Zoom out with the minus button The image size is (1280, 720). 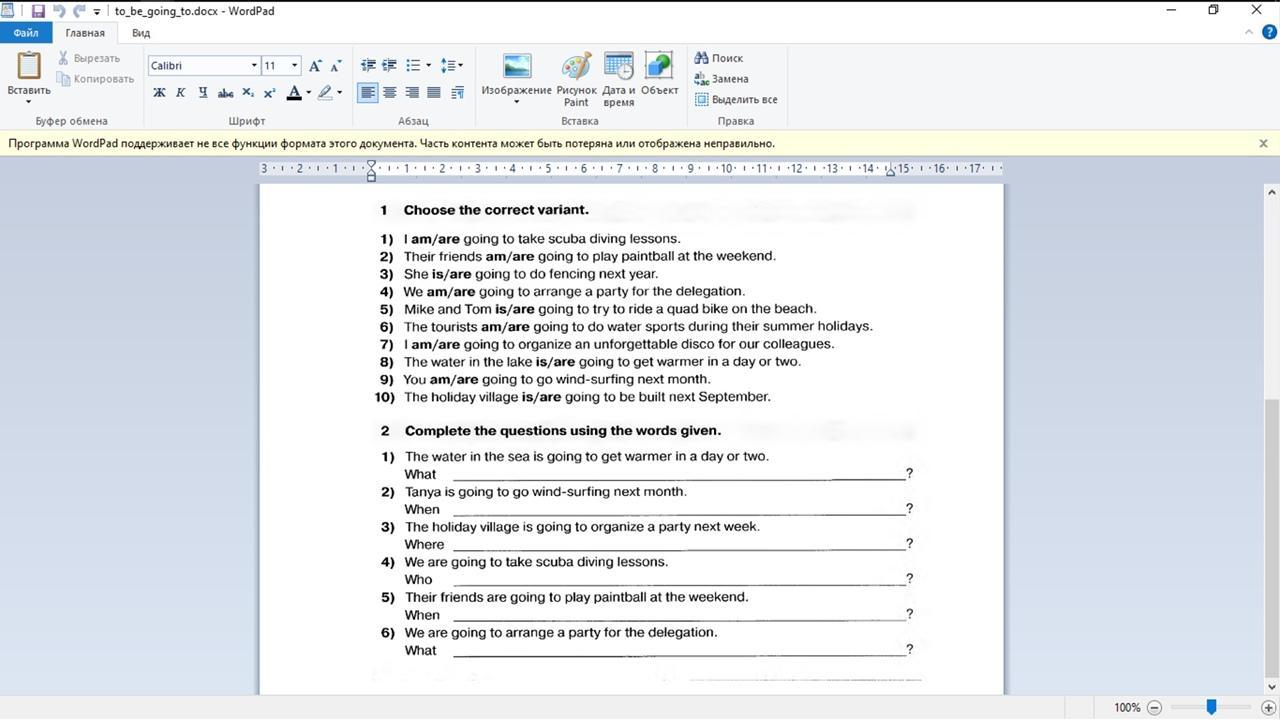(1154, 707)
